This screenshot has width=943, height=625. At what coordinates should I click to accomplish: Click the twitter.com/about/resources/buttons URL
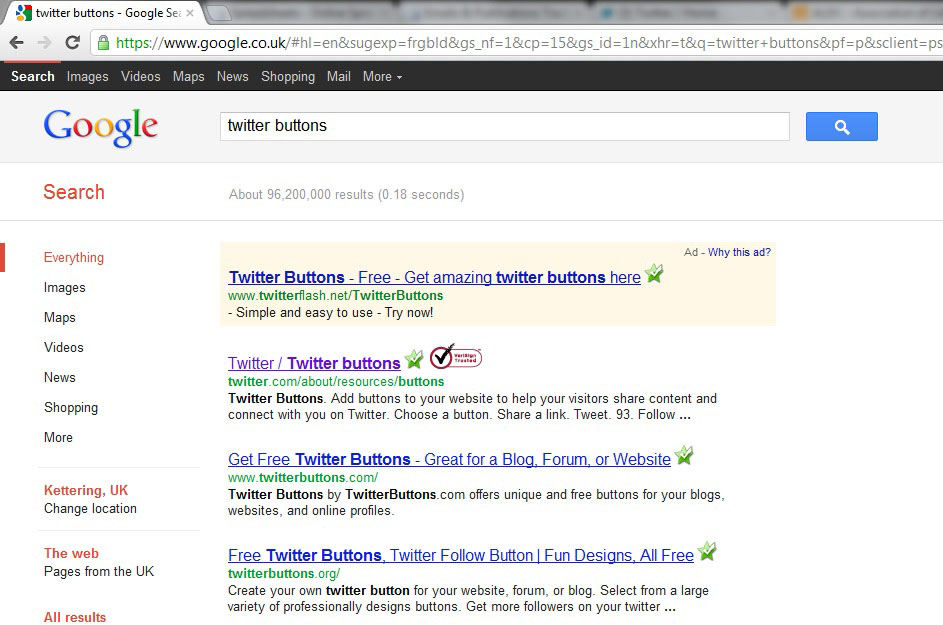click(336, 381)
